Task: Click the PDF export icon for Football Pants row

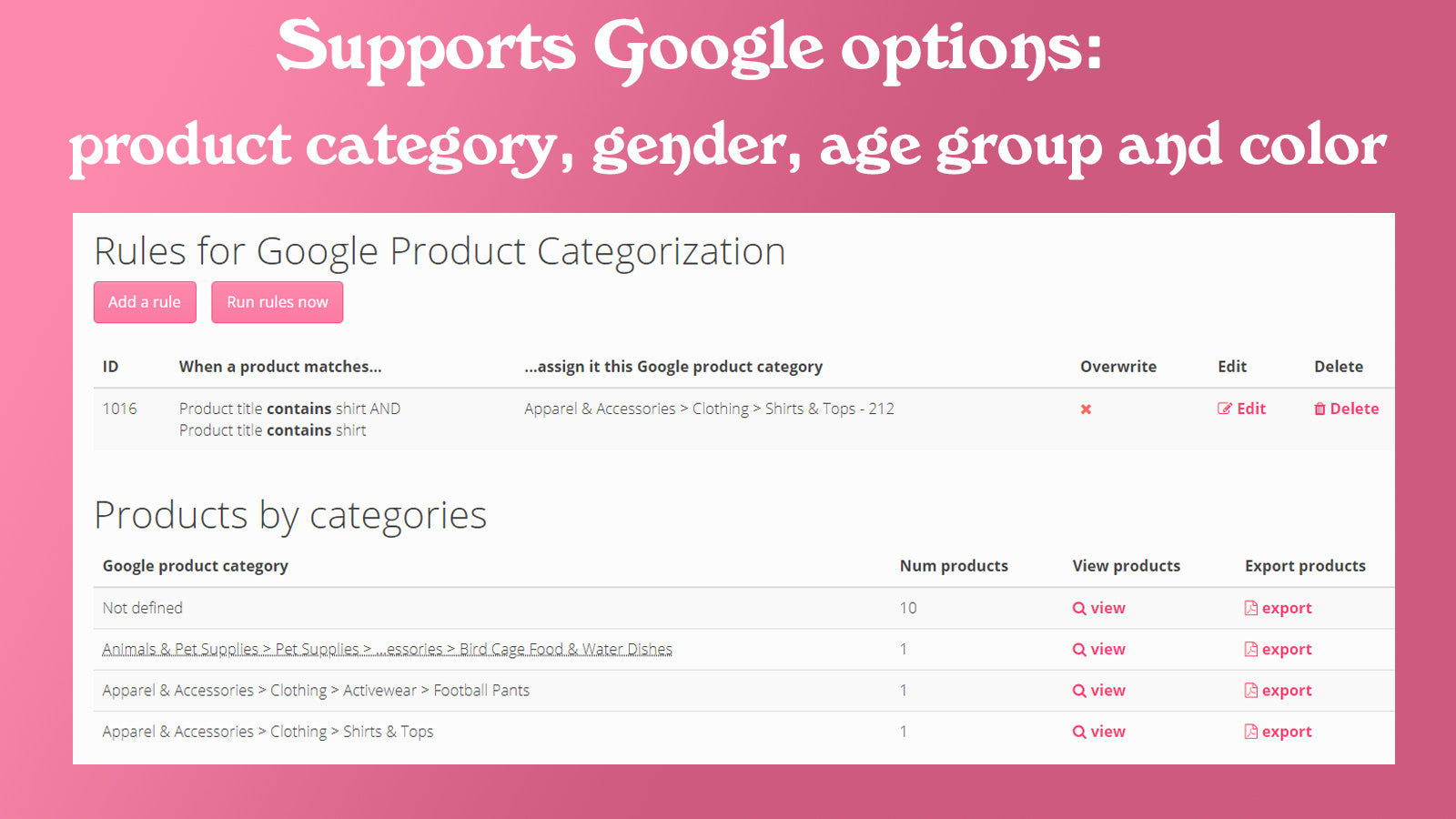Action: click(1251, 690)
